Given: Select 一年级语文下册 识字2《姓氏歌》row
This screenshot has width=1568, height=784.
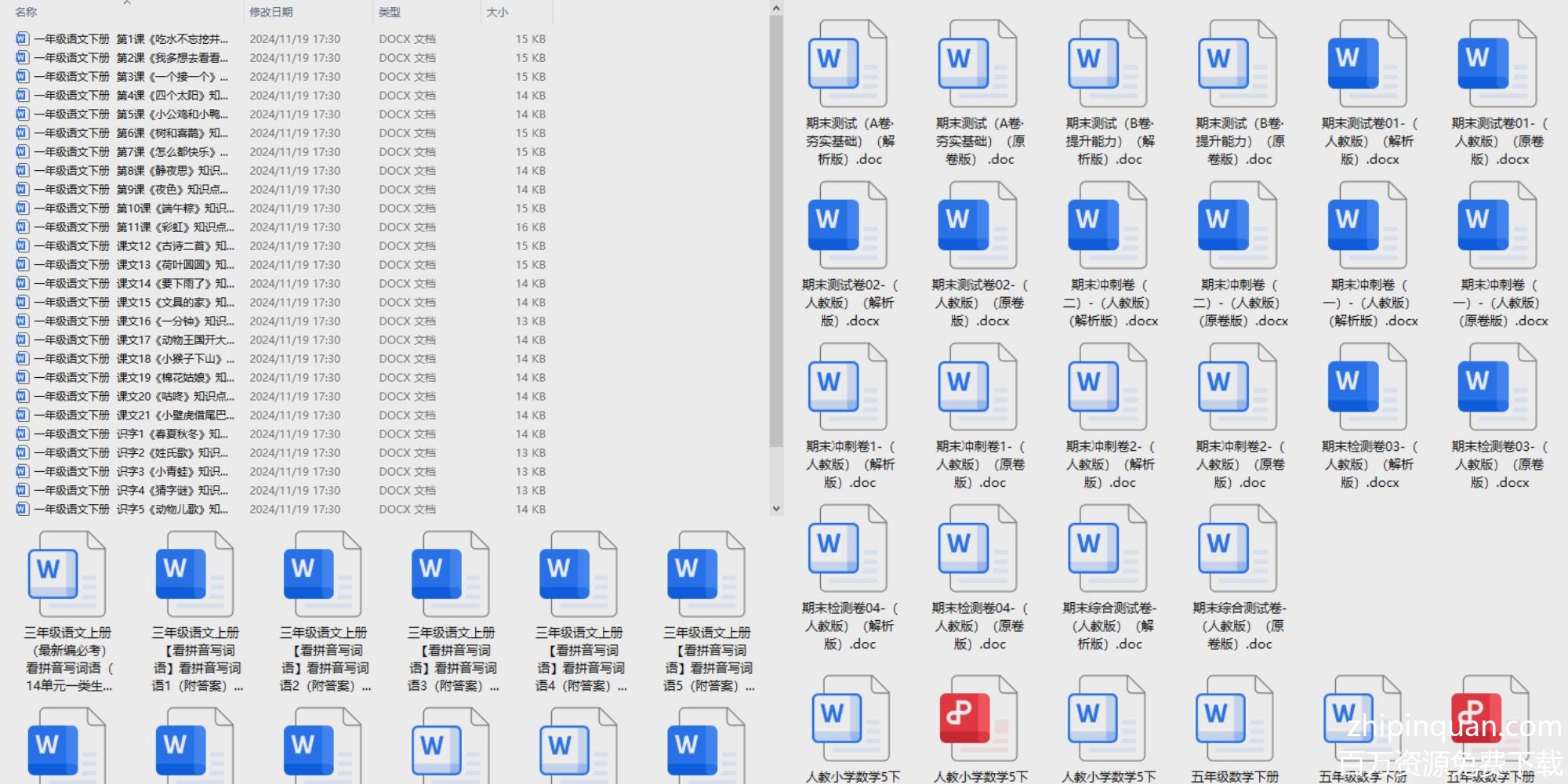Looking at the screenshot, I should (x=130, y=453).
